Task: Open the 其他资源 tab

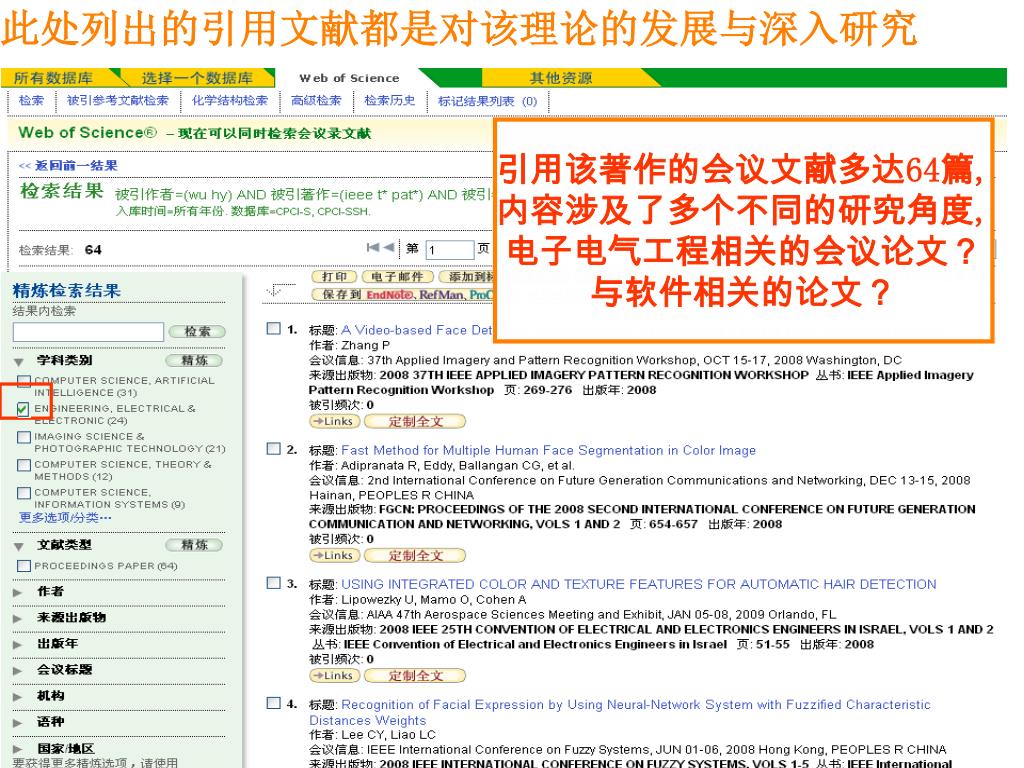Action: coord(560,78)
